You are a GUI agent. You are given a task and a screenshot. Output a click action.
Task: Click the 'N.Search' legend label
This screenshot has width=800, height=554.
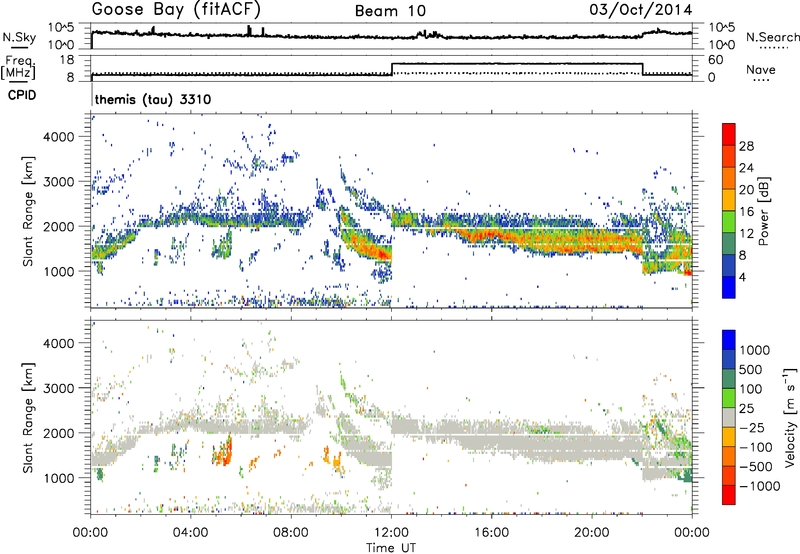coord(773,37)
